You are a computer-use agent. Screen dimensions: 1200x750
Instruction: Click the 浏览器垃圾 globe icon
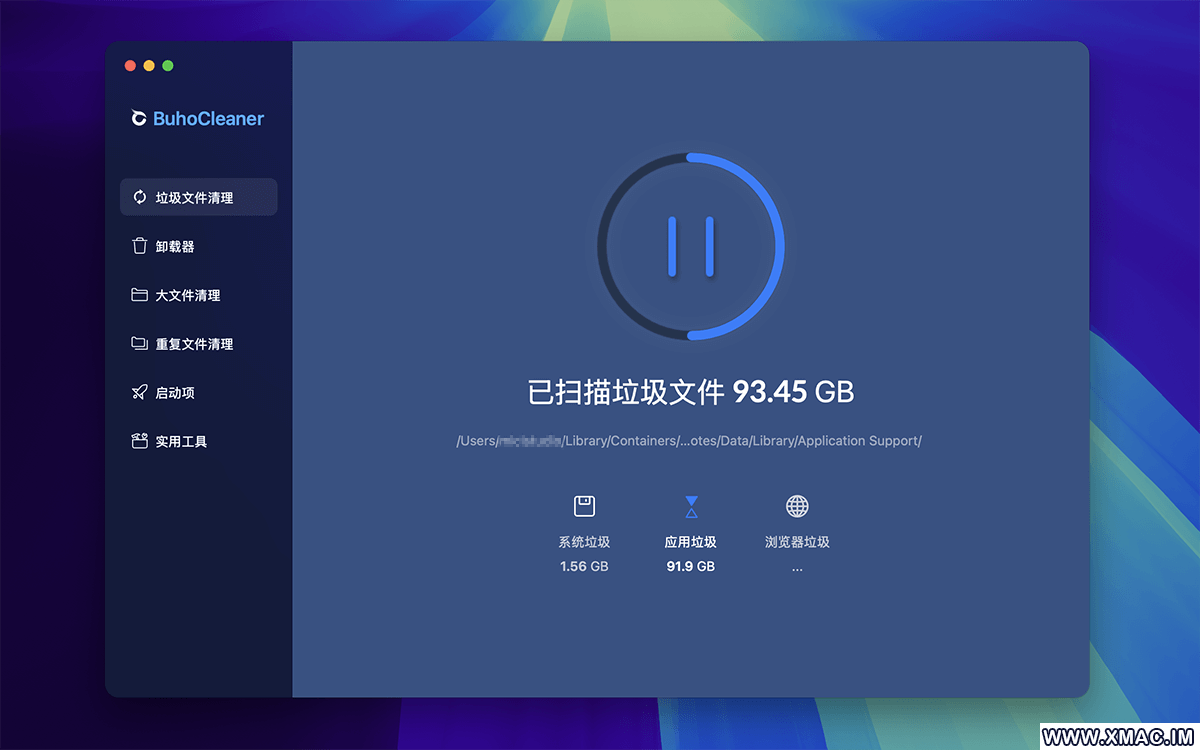(x=797, y=506)
